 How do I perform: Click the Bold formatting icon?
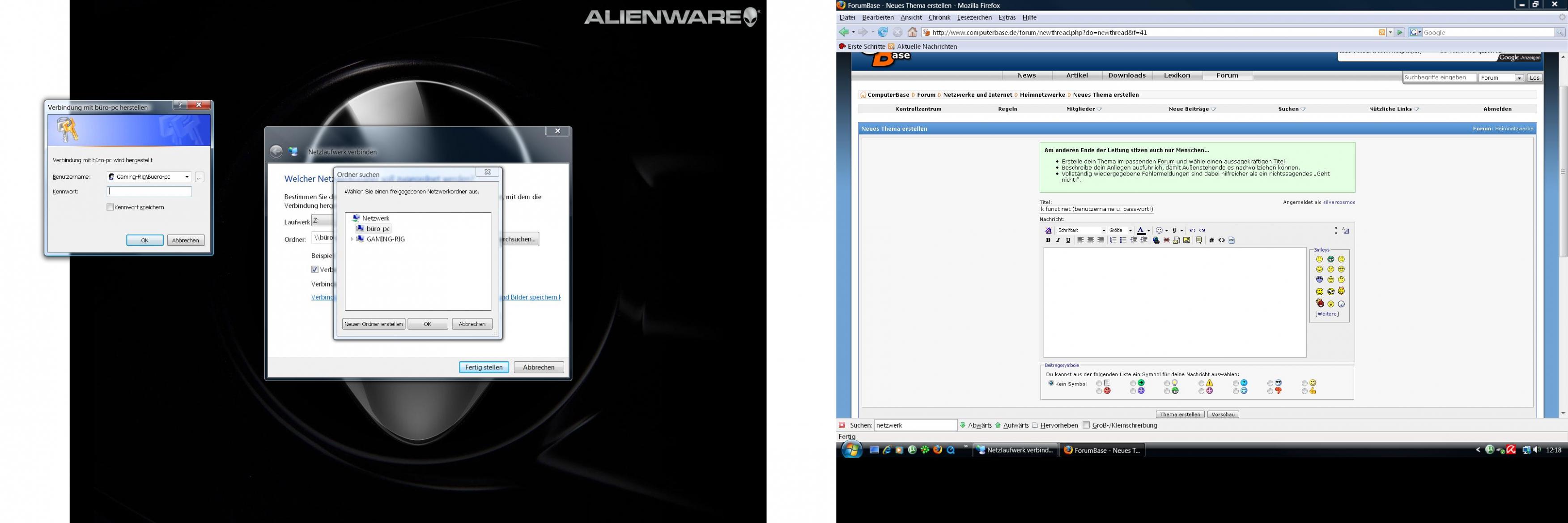point(1048,240)
